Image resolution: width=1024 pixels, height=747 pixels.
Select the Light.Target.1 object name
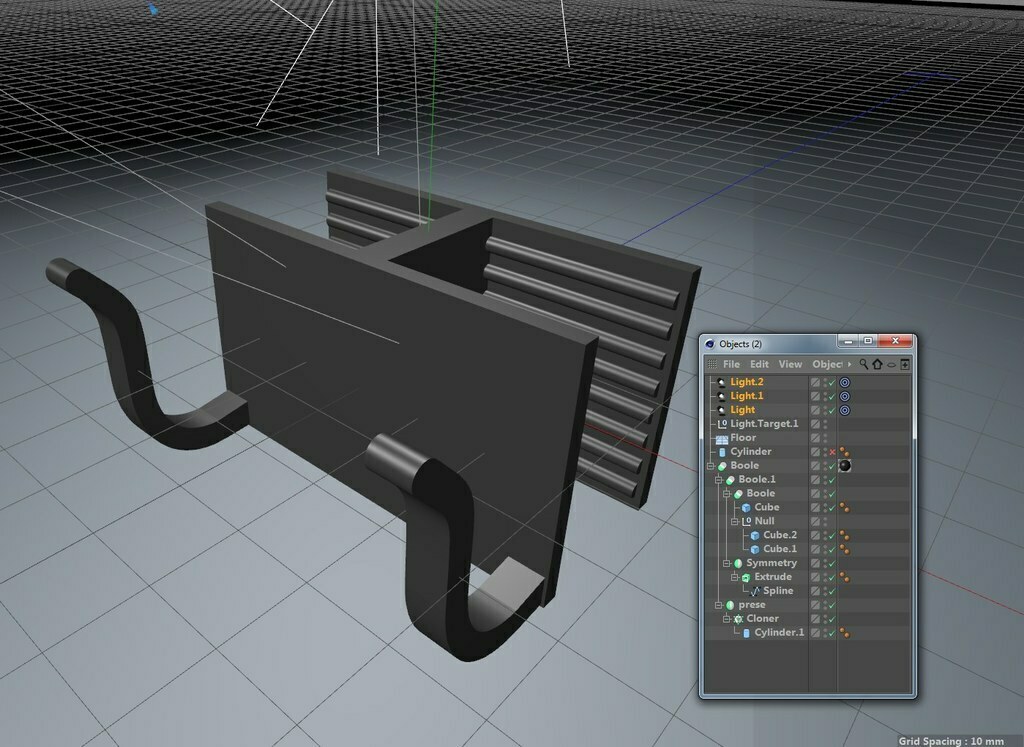[764, 423]
